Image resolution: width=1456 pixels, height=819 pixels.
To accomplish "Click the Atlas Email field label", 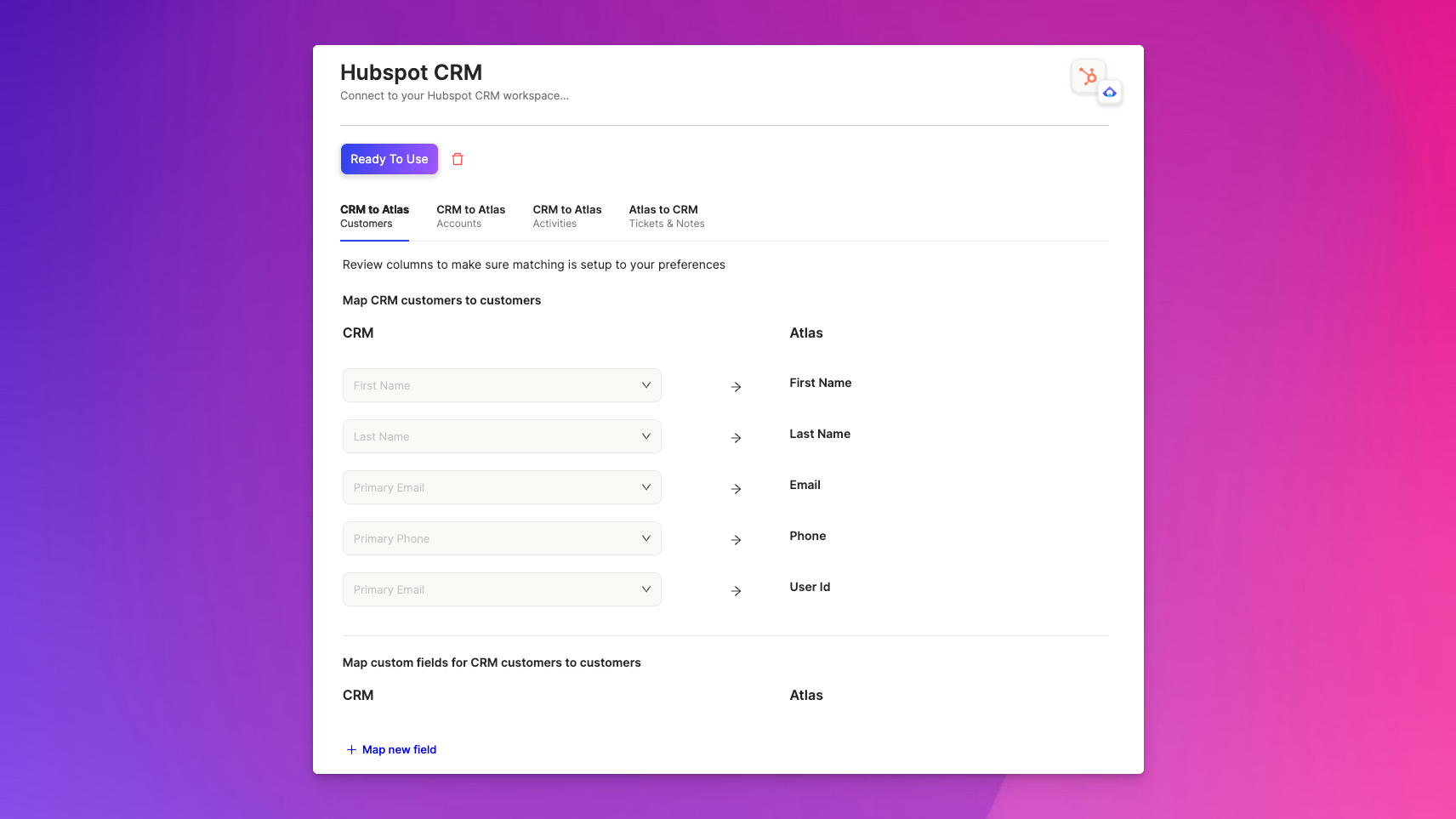I will pos(805,485).
